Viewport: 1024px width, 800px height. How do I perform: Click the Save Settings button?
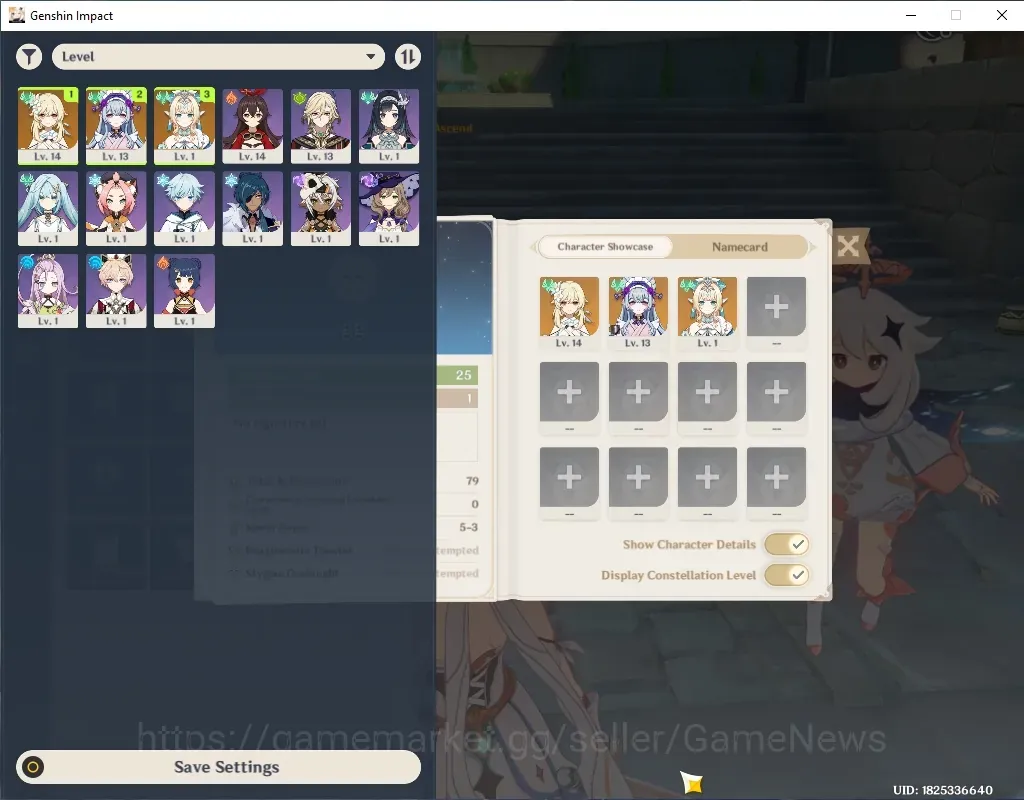[x=218, y=767]
